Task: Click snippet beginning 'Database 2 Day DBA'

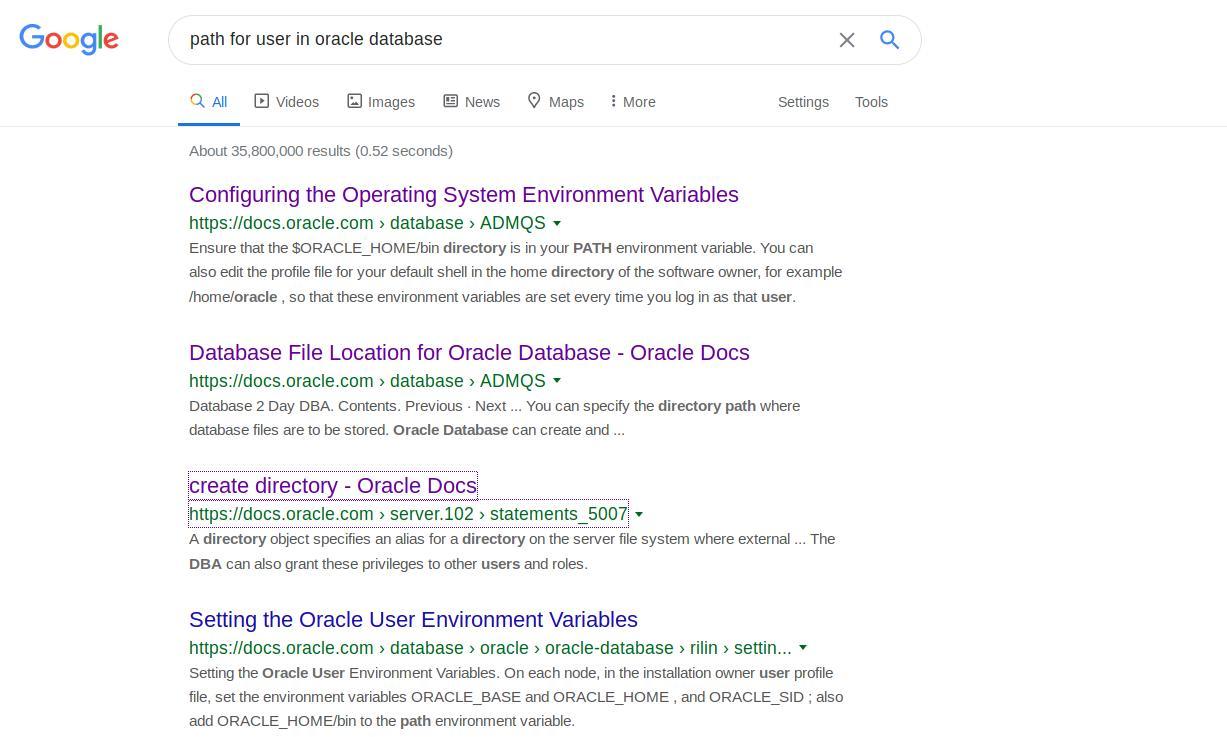Action: tap(494, 418)
